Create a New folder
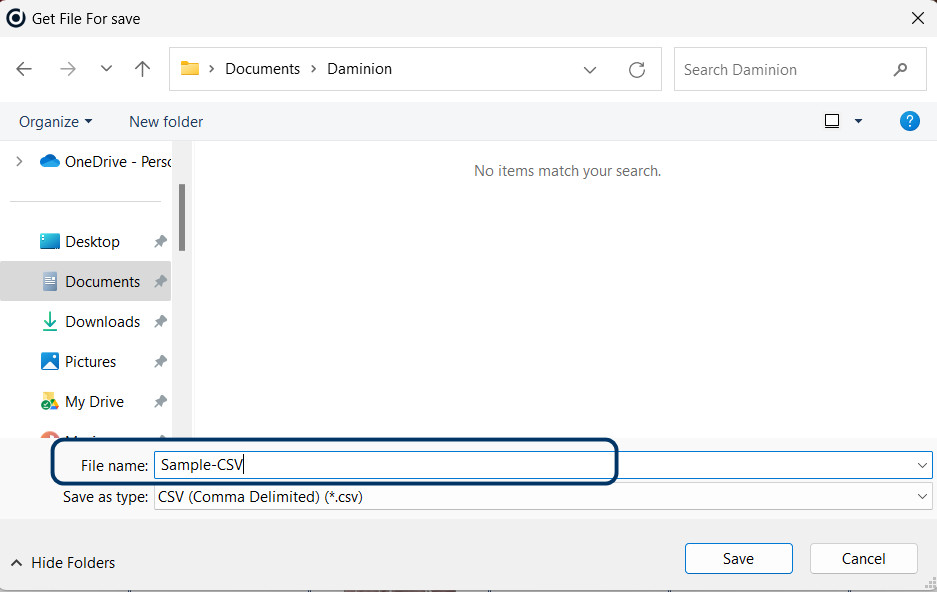Screen dimensions: 937x592 pyautogui.click(x=166, y=121)
